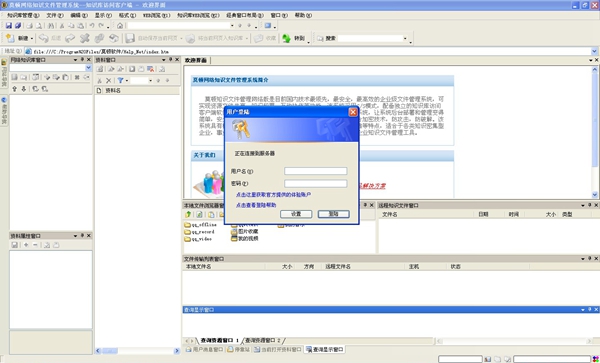Open the 编辑 menu
600x363 pixels.
click(x=79, y=15)
